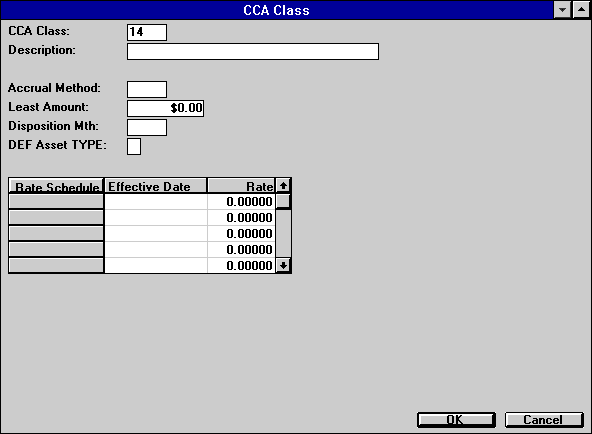Focus the CCA Class field containing 14
Viewport: 592px width, 434px height.
[147, 32]
